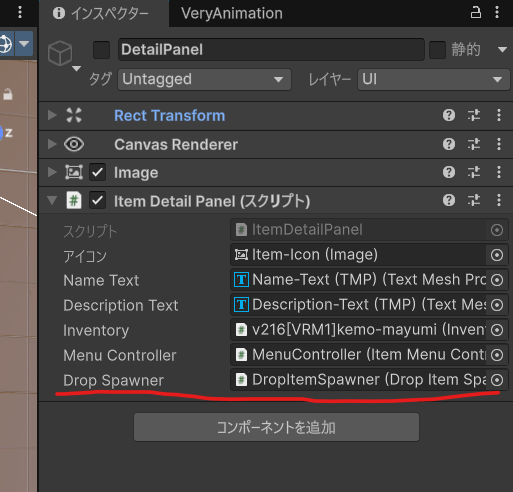Click the Description Text property label
Screen dimensions: 513x492
coord(121,305)
